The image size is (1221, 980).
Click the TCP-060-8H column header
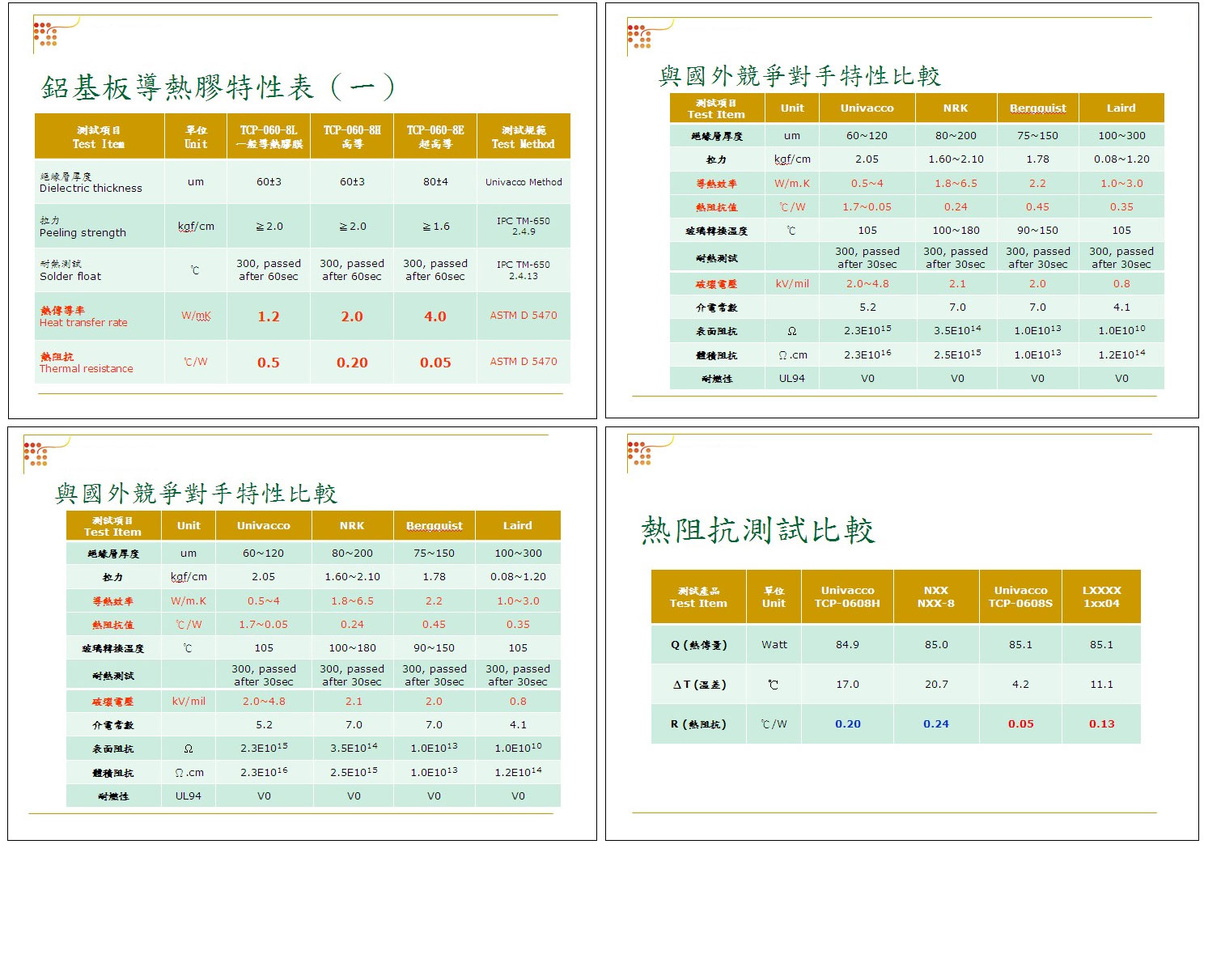click(x=352, y=137)
